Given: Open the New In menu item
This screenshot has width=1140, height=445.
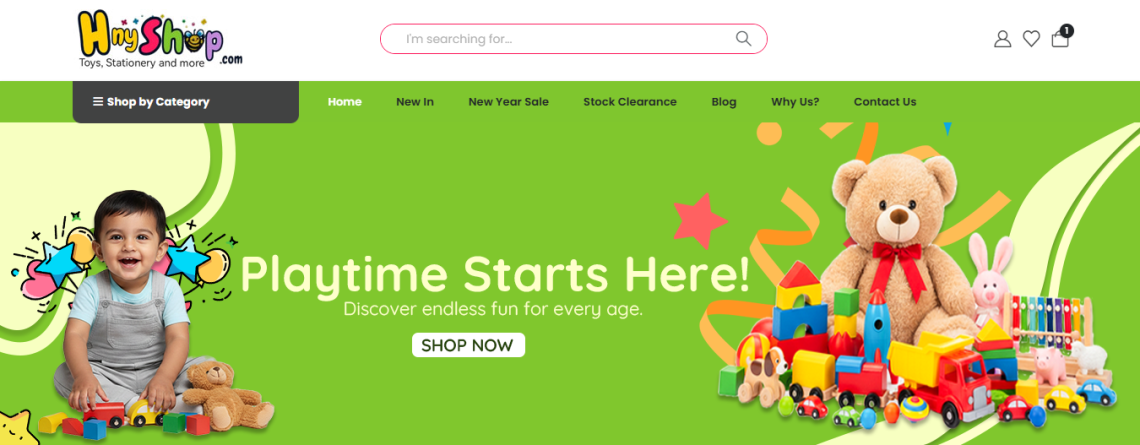Looking at the screenshot, I should [415, 102].
